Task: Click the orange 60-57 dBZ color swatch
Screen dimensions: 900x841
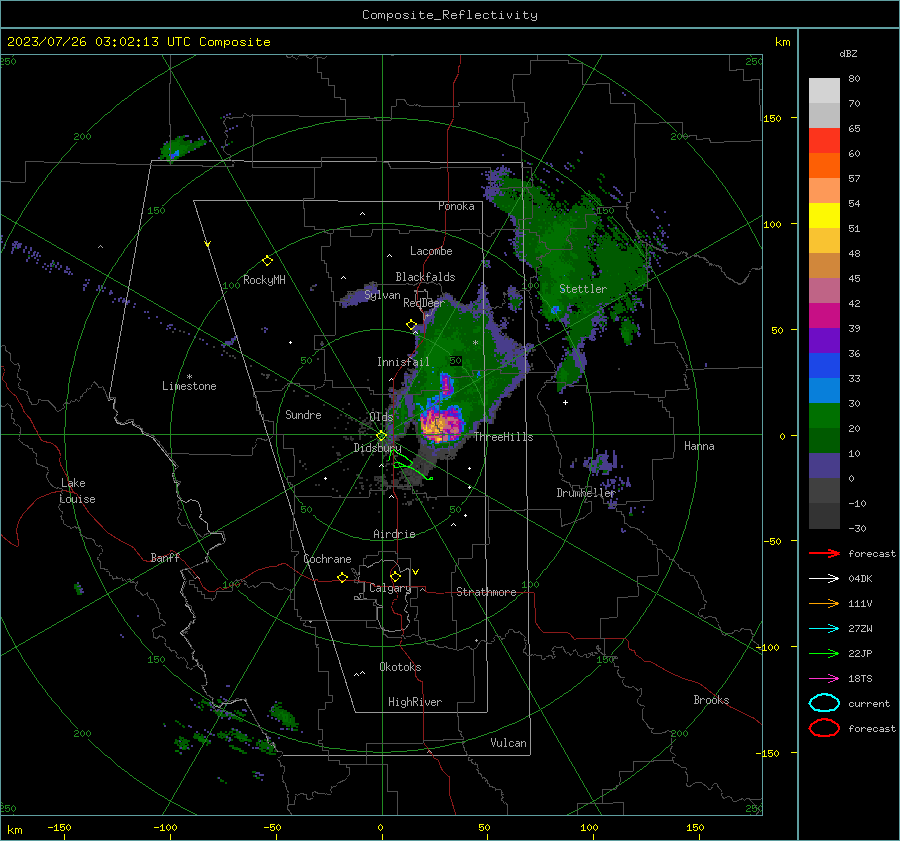Action: pyautogui.click(x=824, y=165)
